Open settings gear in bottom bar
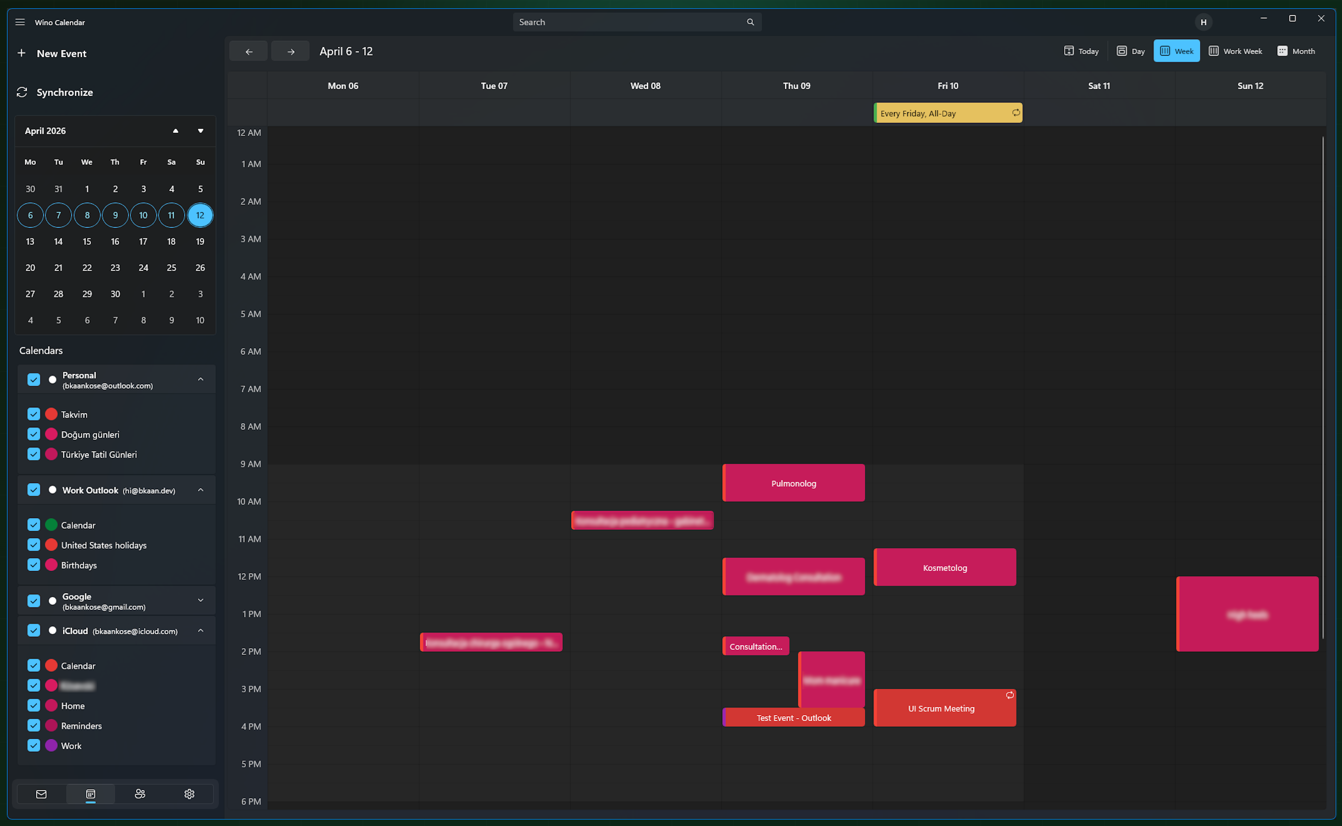The height and width of the screenshot is (826, 1342). pos(189,794)
